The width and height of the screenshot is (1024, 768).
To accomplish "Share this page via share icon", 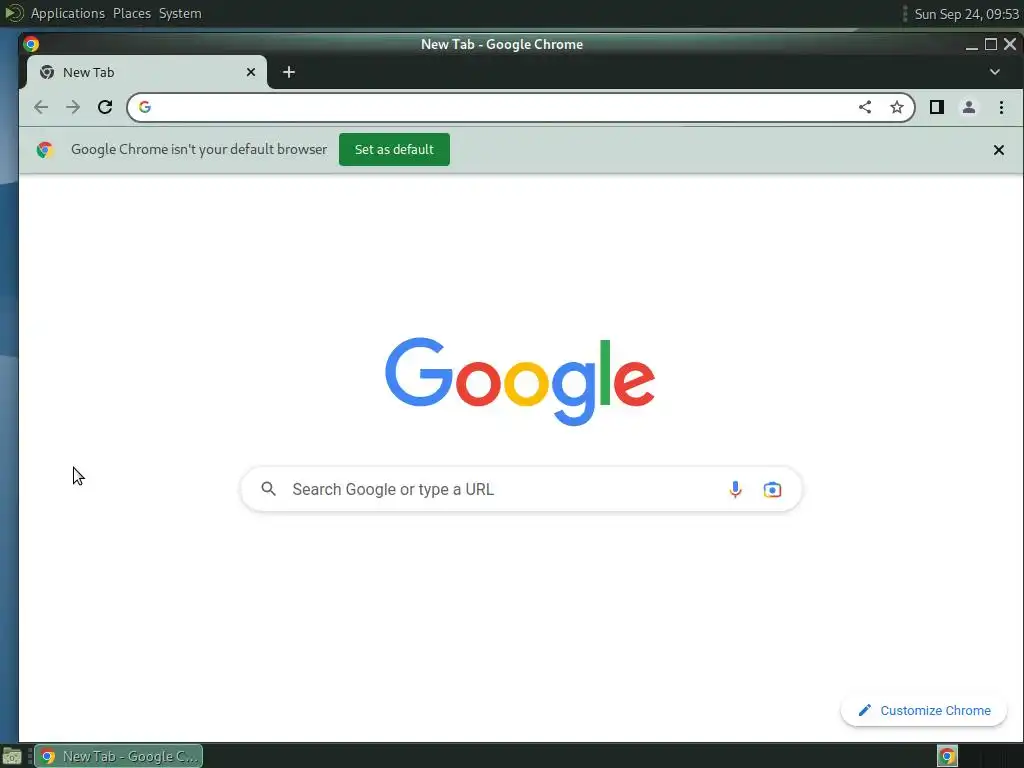I will (x=865, y=107).
